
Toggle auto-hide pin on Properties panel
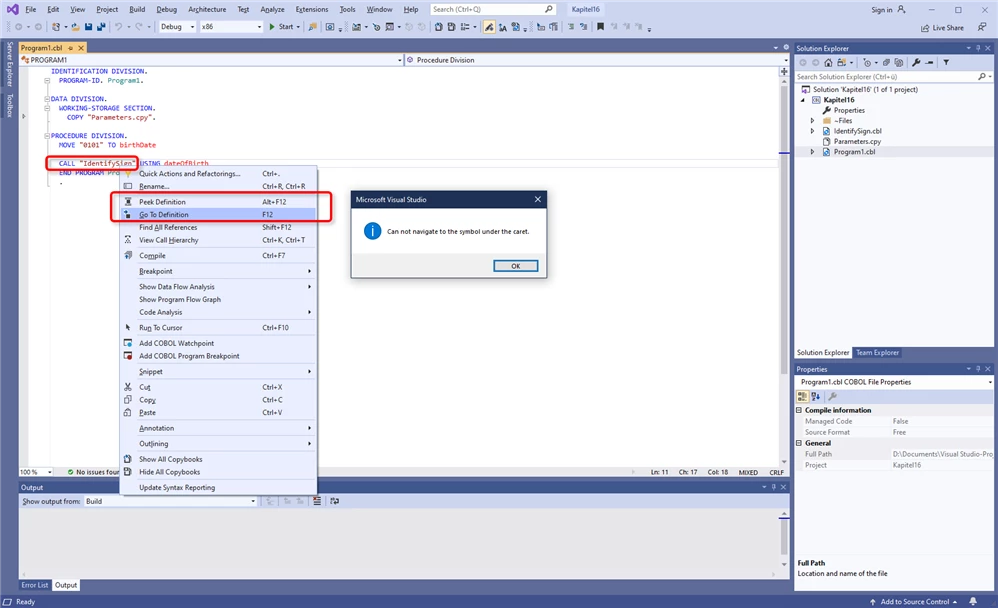[x=978, y=369]
